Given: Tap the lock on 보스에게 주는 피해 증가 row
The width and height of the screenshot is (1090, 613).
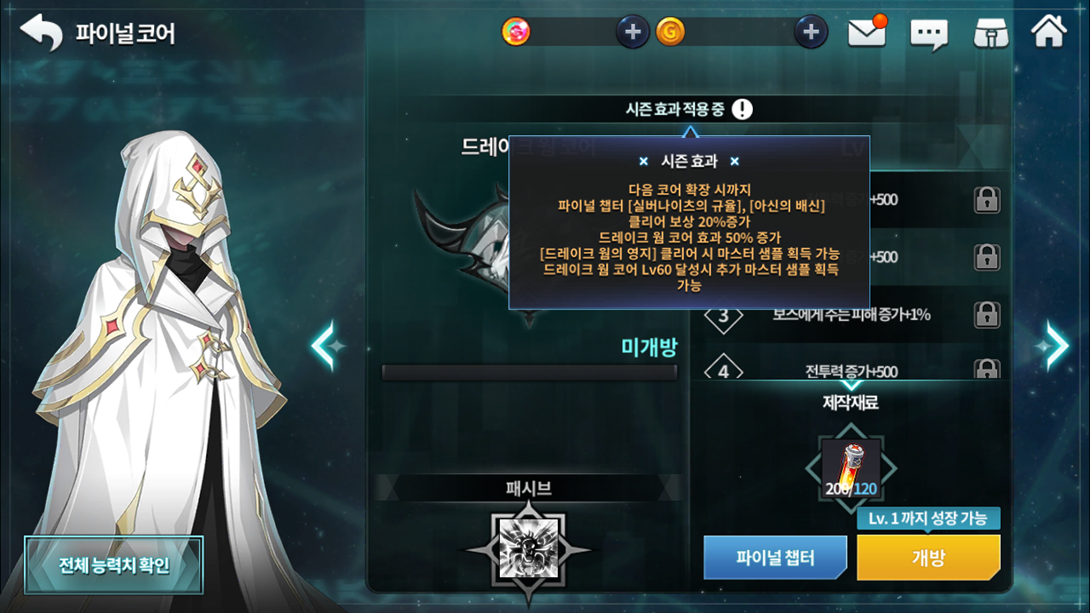Looking at the screenshot, I should coord(986,315).
